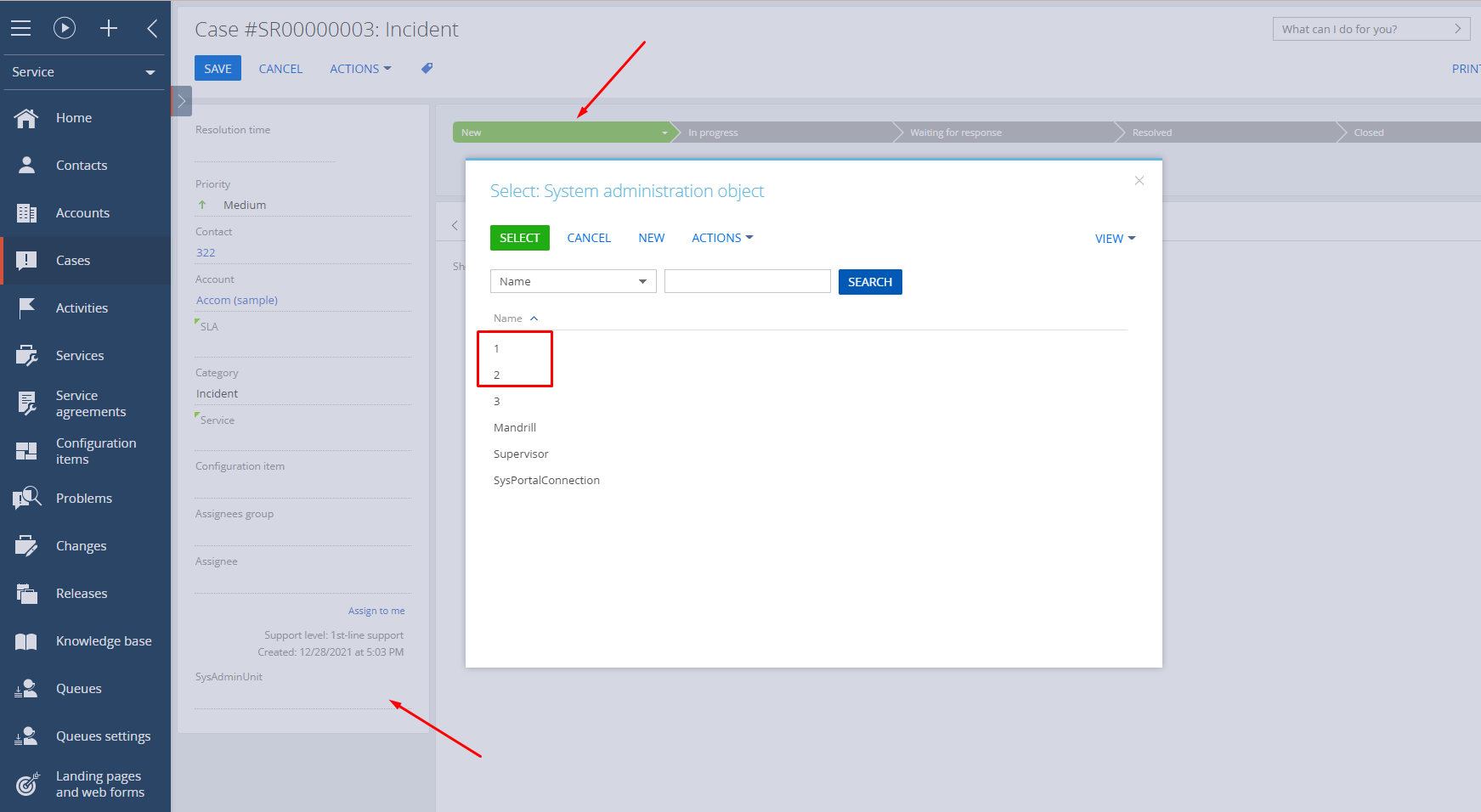Open the New stage dropdown arrow
Screen dimensions: 1481x812
pos(664,133)
